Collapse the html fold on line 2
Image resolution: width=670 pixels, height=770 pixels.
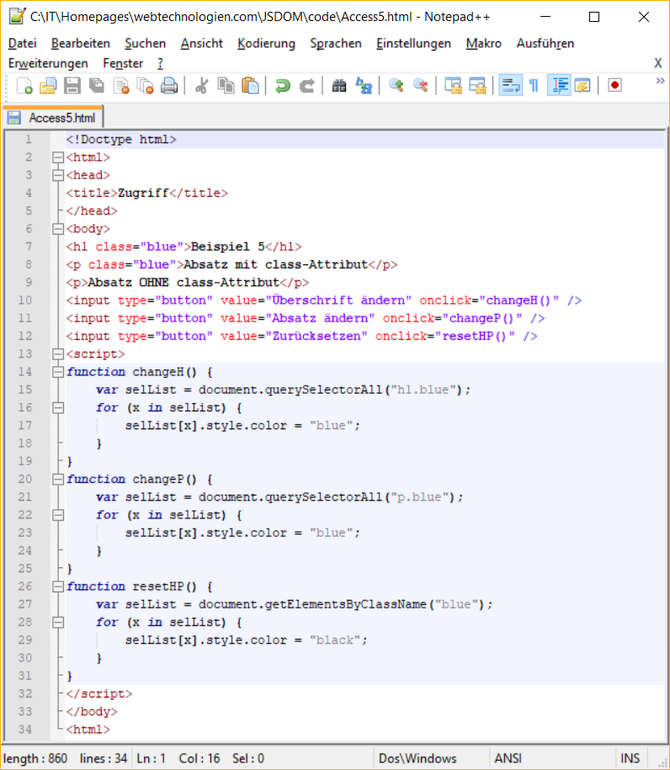(x=58, y=157)
